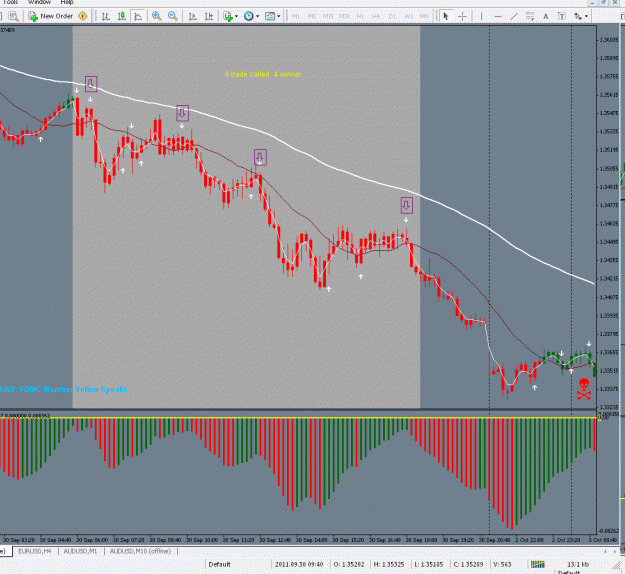625x574 pixels.
Task: Open the Window menu
Action: (39, 2)
